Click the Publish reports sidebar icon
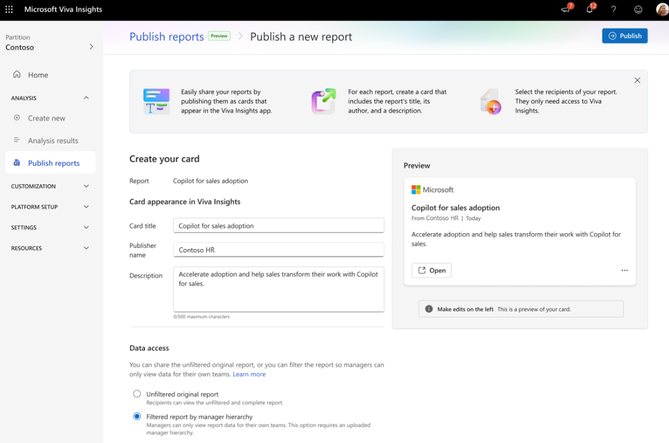 point(17,163)
